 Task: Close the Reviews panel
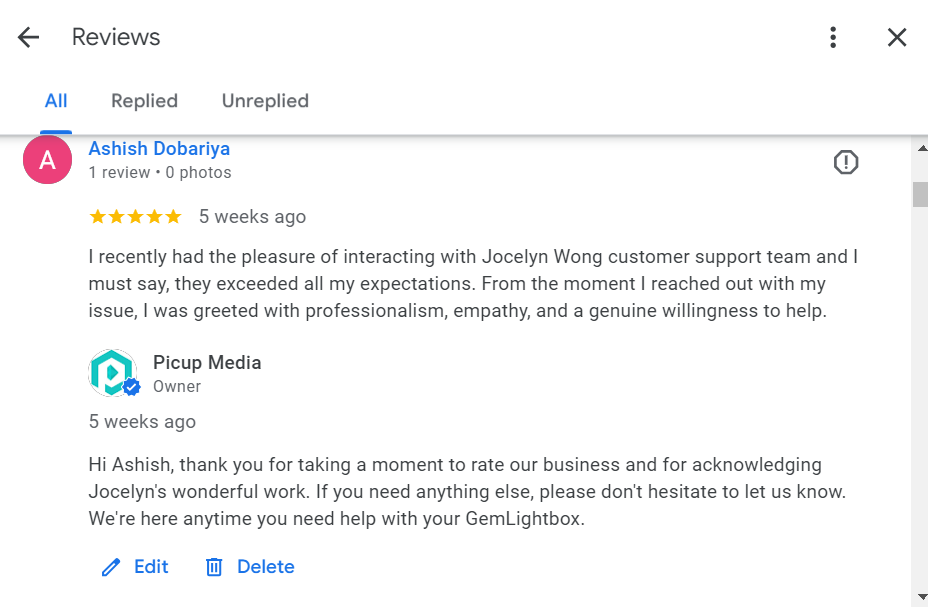pos(896,37)
